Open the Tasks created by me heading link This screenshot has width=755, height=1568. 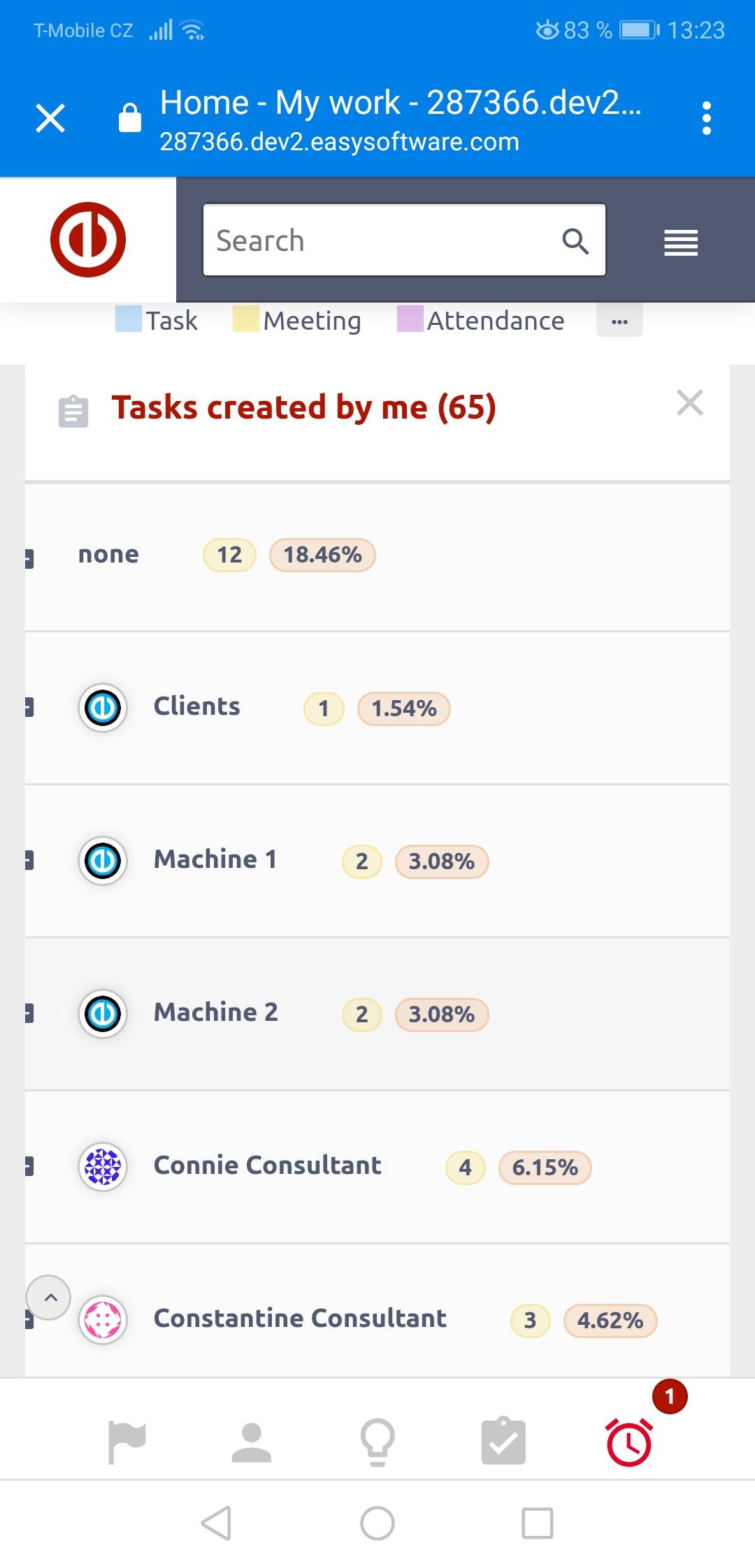(304, 407)
